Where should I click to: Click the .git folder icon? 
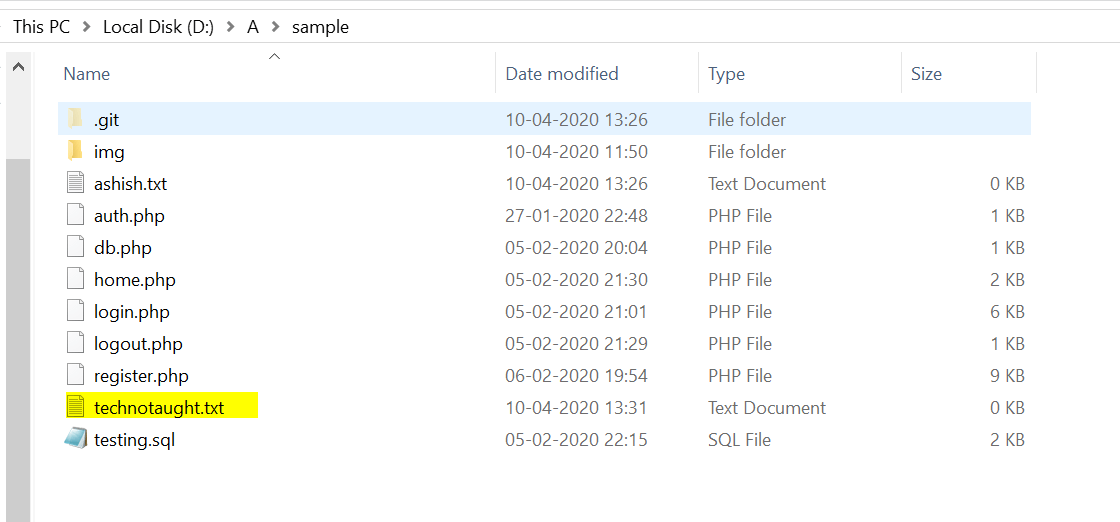pyautogui.click(x=76, y=119)
